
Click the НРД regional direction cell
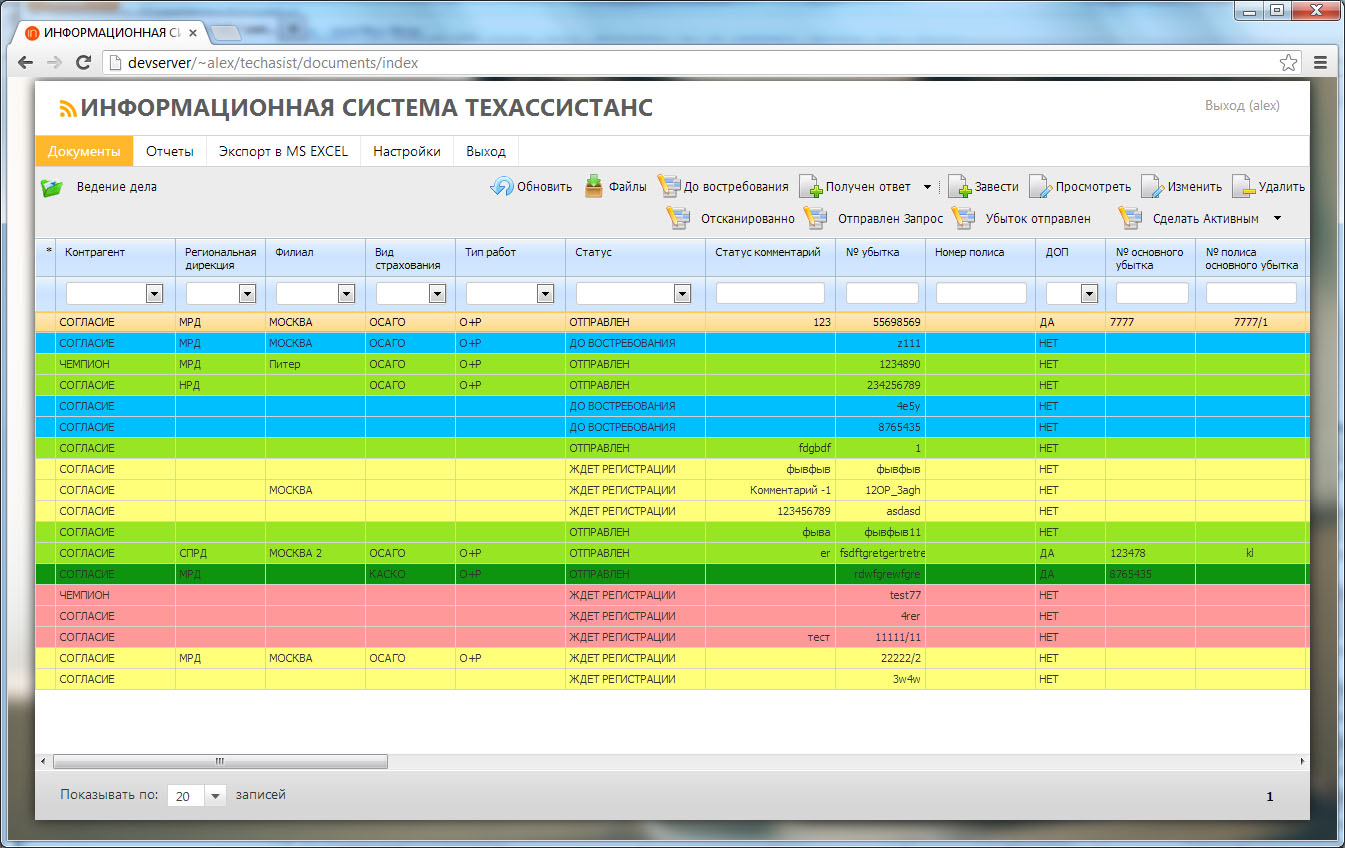(x=220, y=385)
